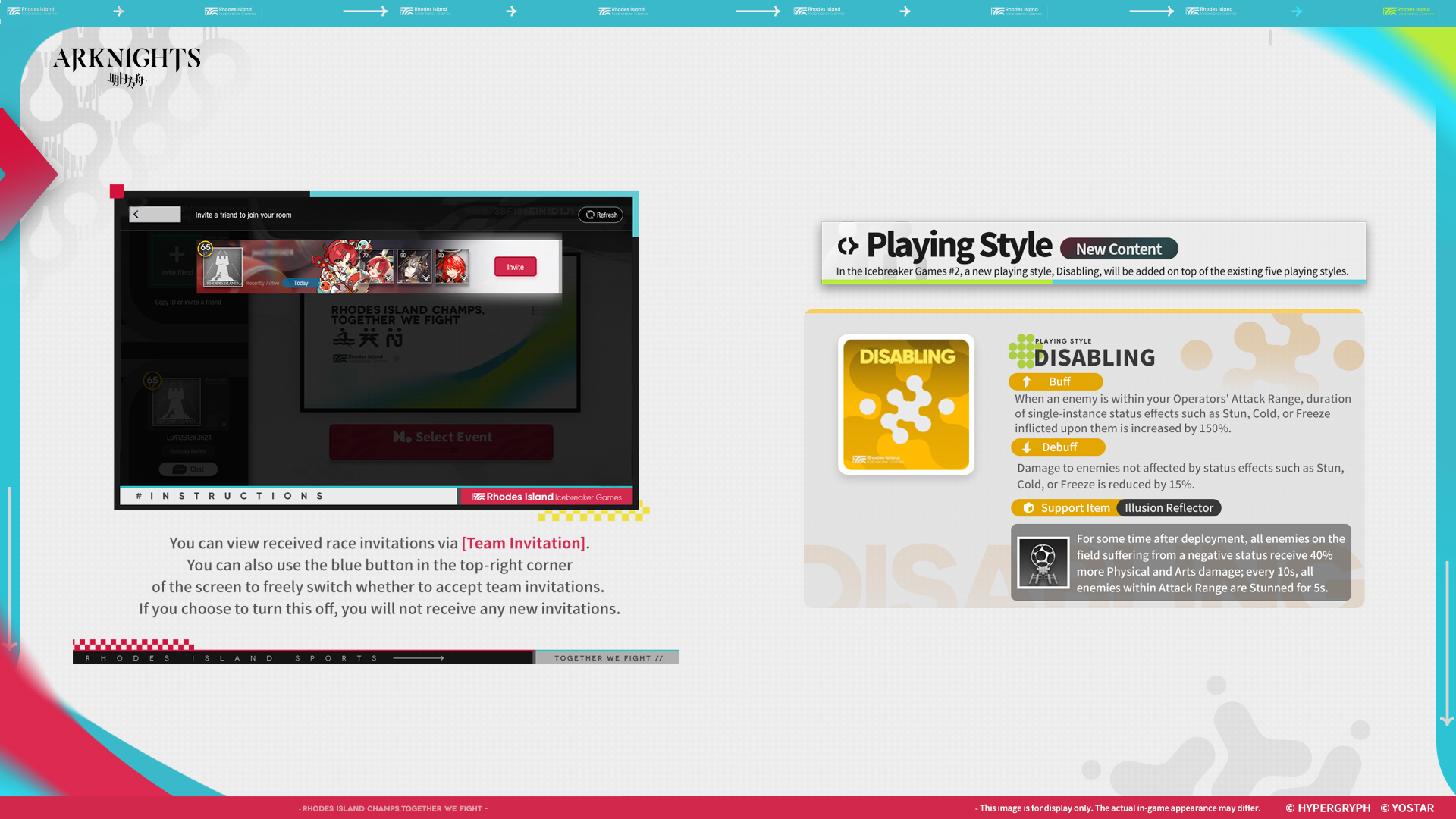Click the red Invite button
Image resolution: width=1456 pixels, height=819 pixels.
coord(515,267)
